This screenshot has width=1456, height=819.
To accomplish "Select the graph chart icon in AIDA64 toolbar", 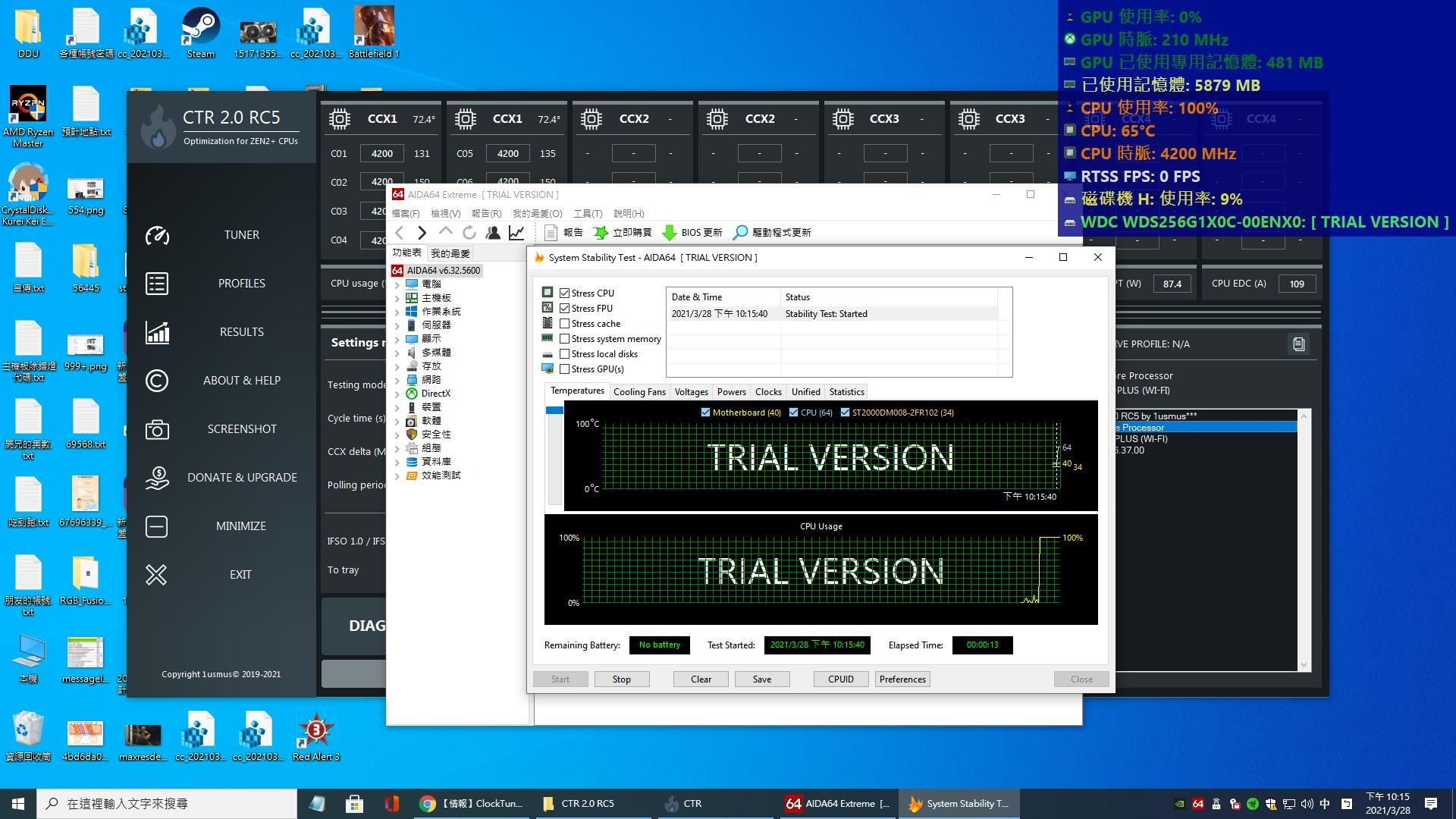I will tap(517, 233).
